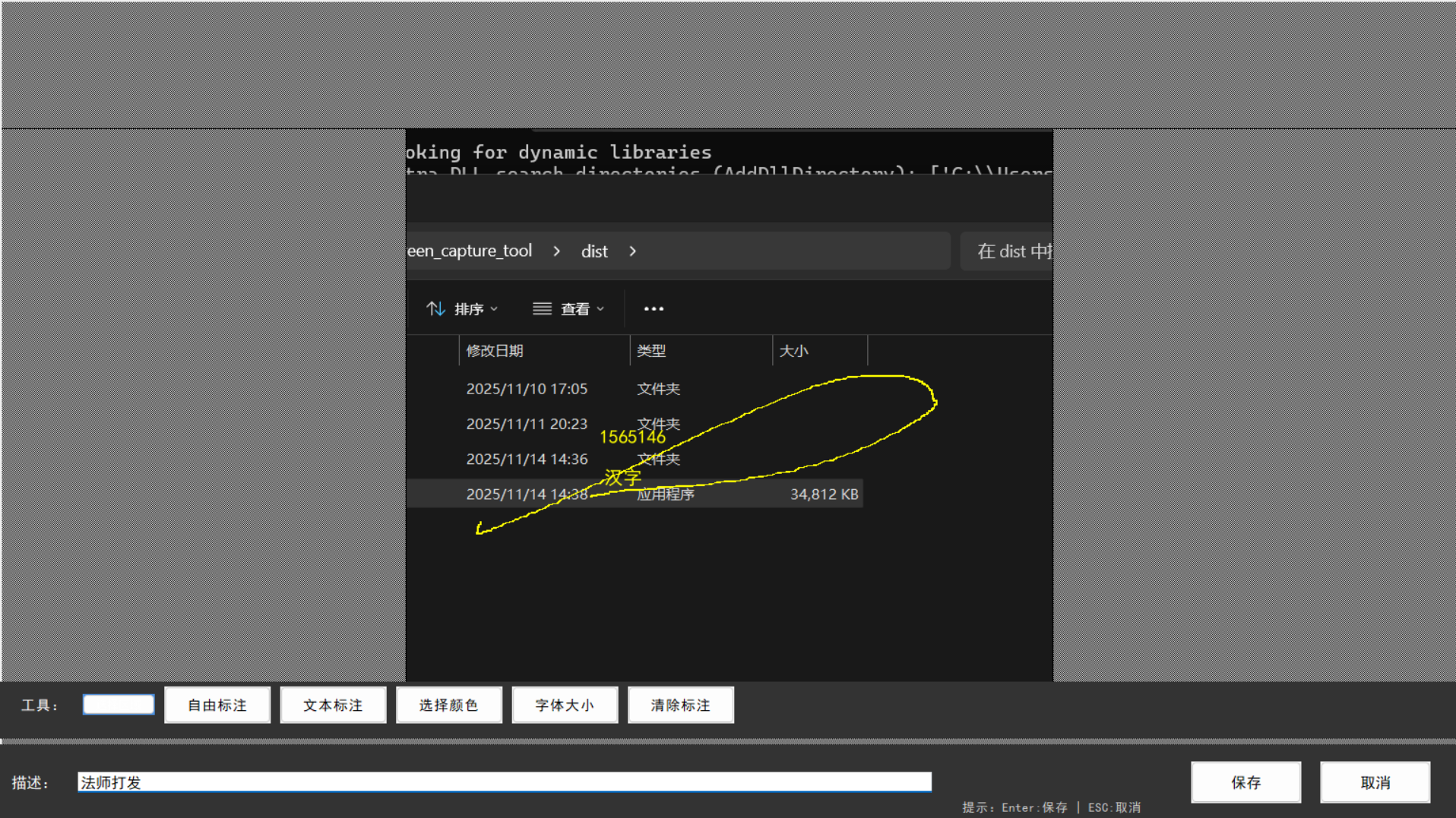Screen dimensions: 1456x818
Task: Select the row dated 2025/11/11 20:23
Action: (x=635, y=424)
